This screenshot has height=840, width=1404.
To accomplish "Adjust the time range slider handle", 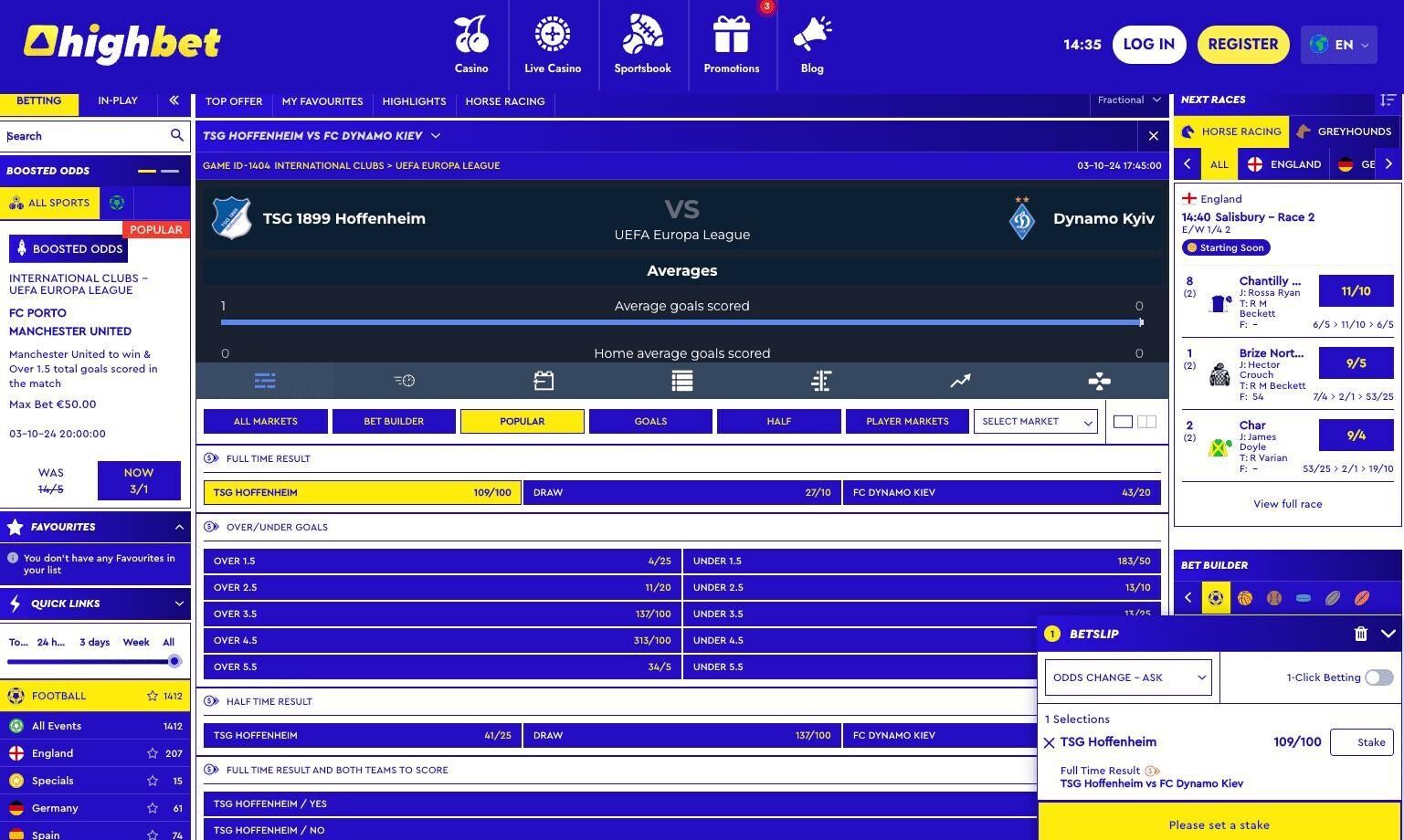I will 174,661.
